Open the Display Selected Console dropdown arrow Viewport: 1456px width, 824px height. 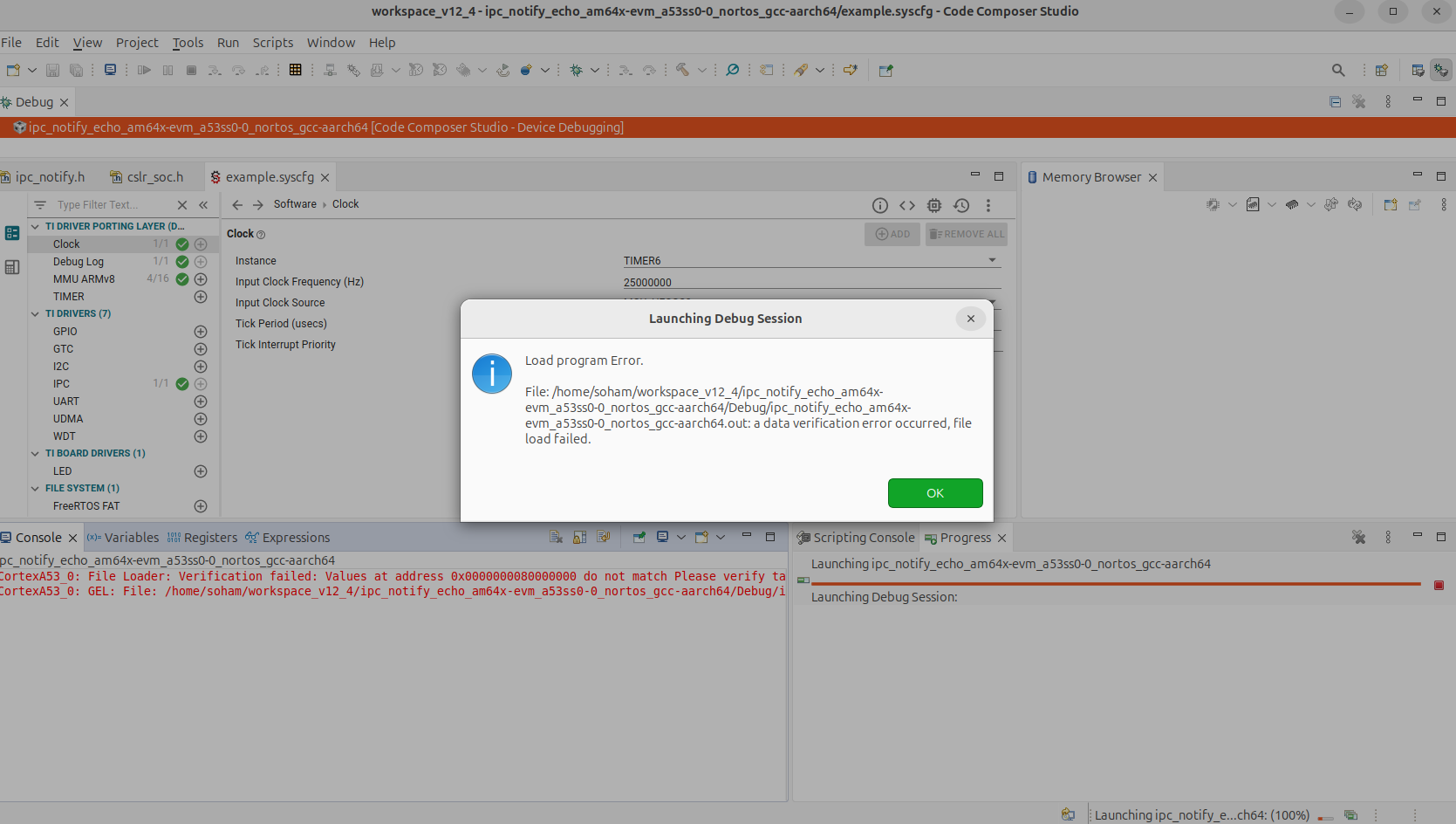click(x=681, y=538)
